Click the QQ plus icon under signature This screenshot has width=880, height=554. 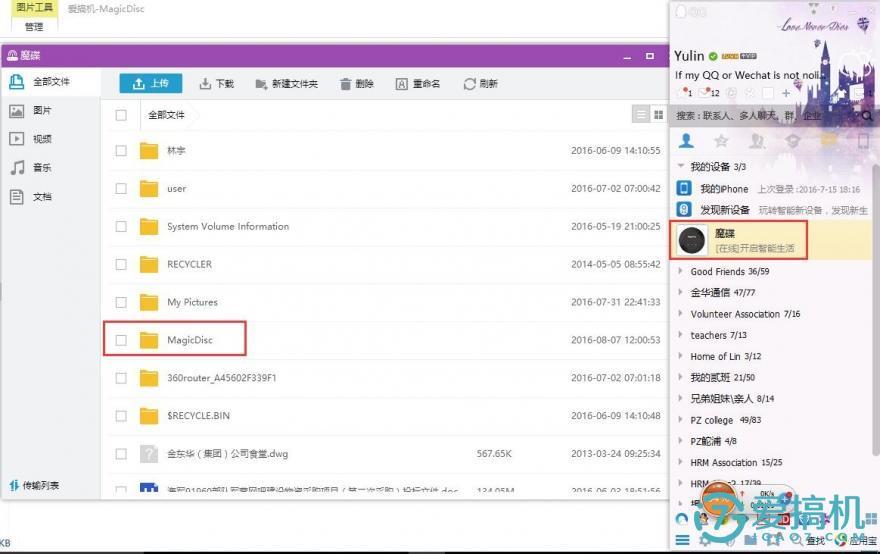(786, 93)
